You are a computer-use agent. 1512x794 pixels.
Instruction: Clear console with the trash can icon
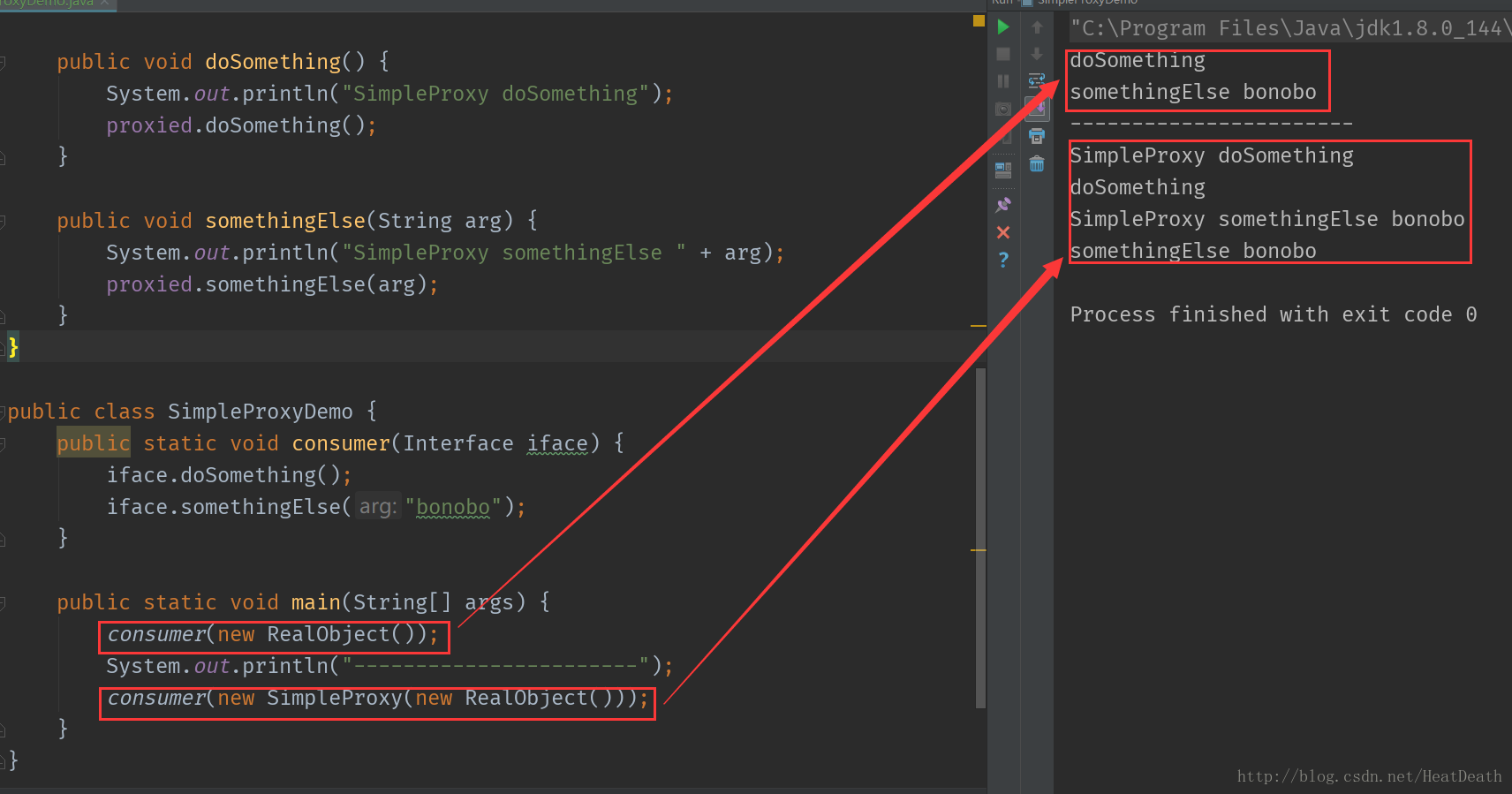(x=1037, y=163)
